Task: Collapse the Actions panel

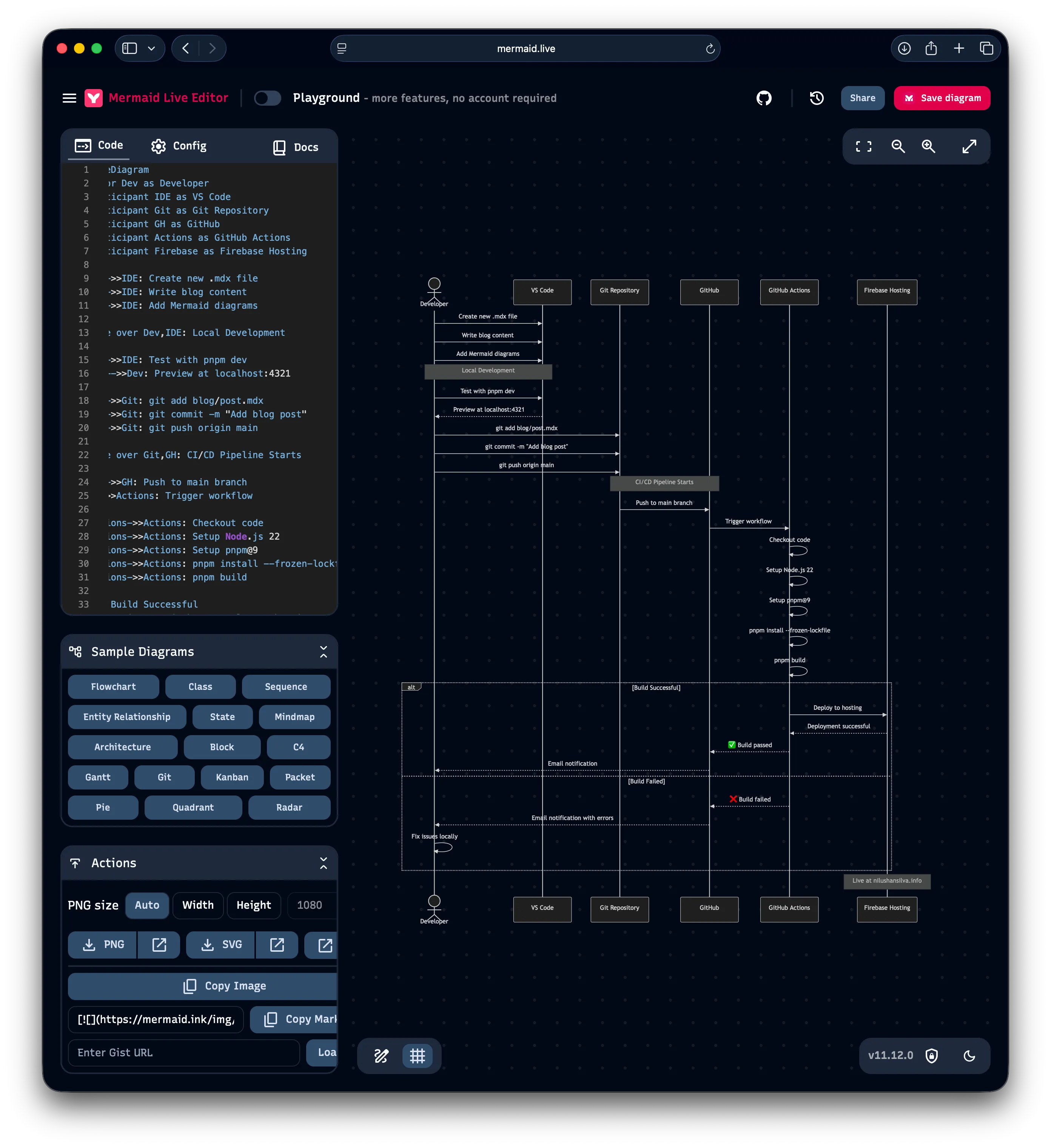Action: pos(324,862)
